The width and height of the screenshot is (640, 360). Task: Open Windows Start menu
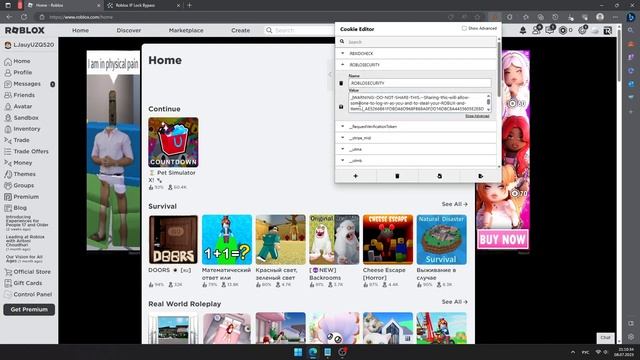(298, 352)
